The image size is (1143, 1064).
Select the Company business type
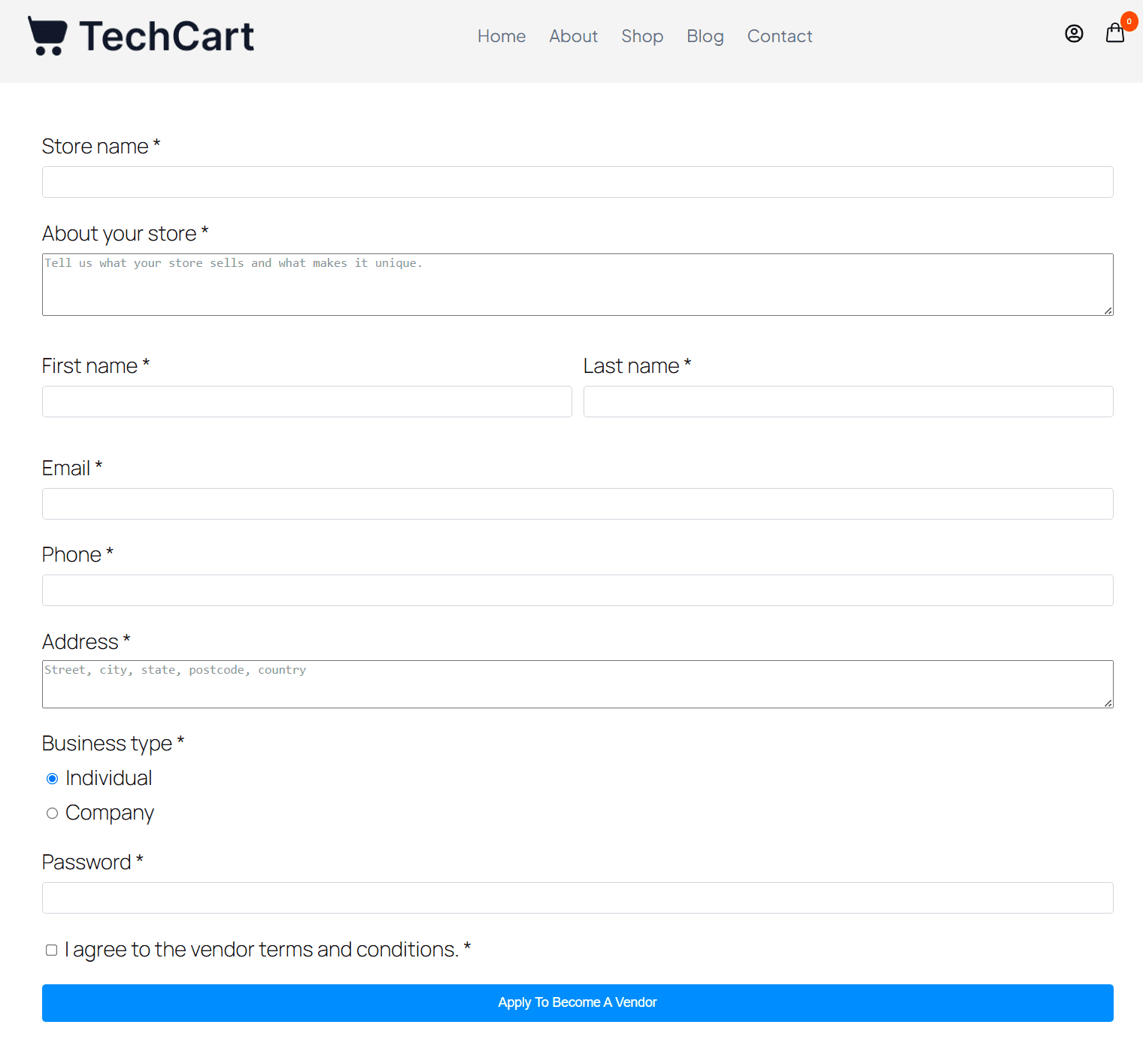pos(52,813)
